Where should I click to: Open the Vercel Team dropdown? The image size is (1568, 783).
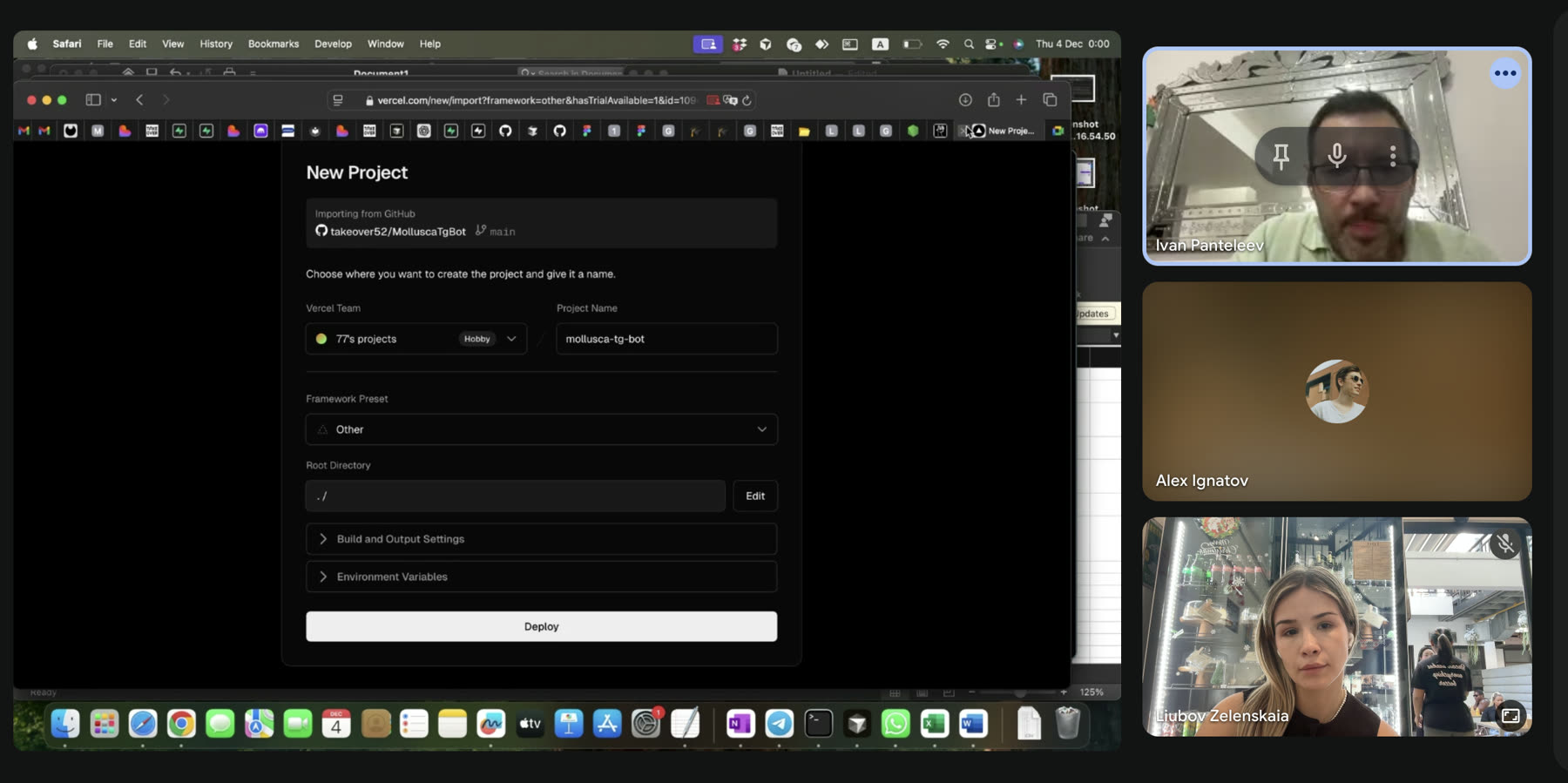click(x=416, y=339)
